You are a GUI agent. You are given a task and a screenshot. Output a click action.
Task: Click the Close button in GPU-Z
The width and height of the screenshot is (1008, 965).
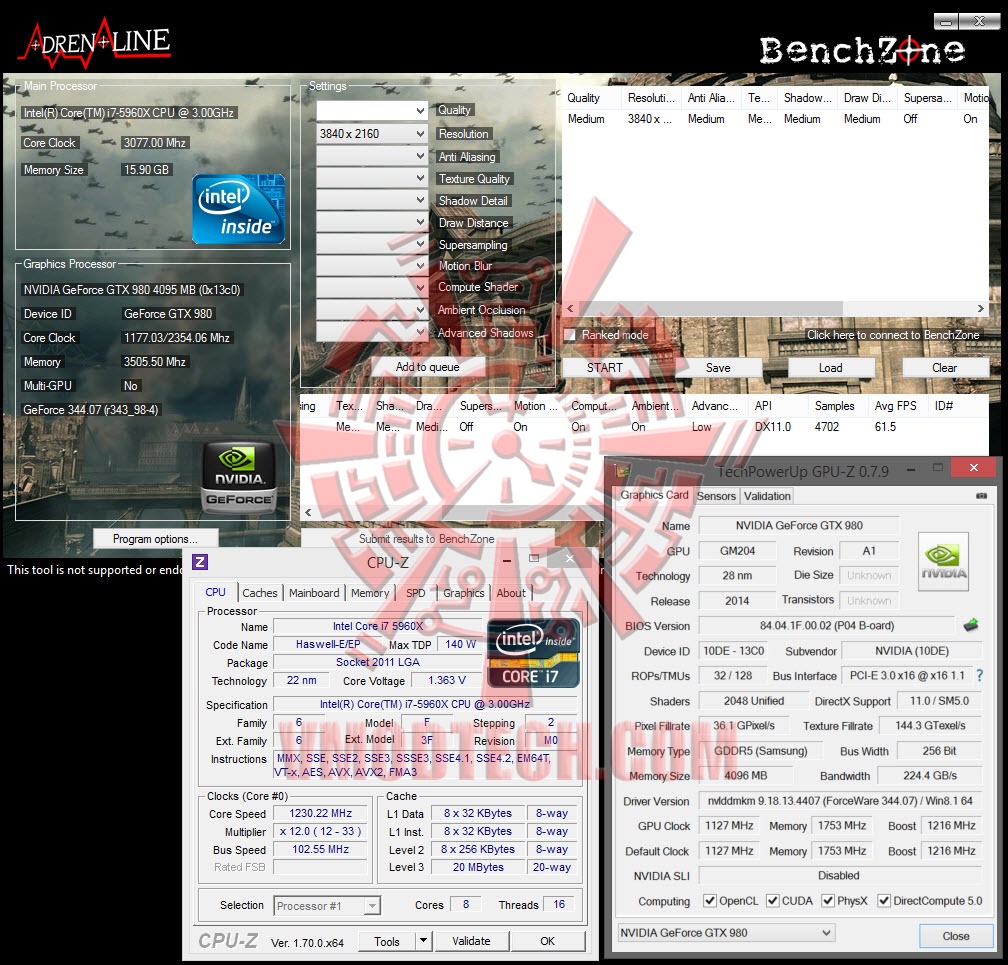[x=955, y=935]
